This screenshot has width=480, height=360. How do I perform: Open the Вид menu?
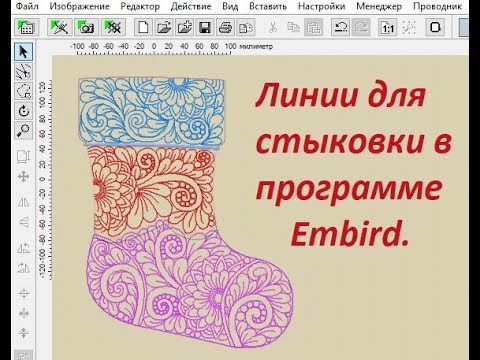tap(230, 6)
